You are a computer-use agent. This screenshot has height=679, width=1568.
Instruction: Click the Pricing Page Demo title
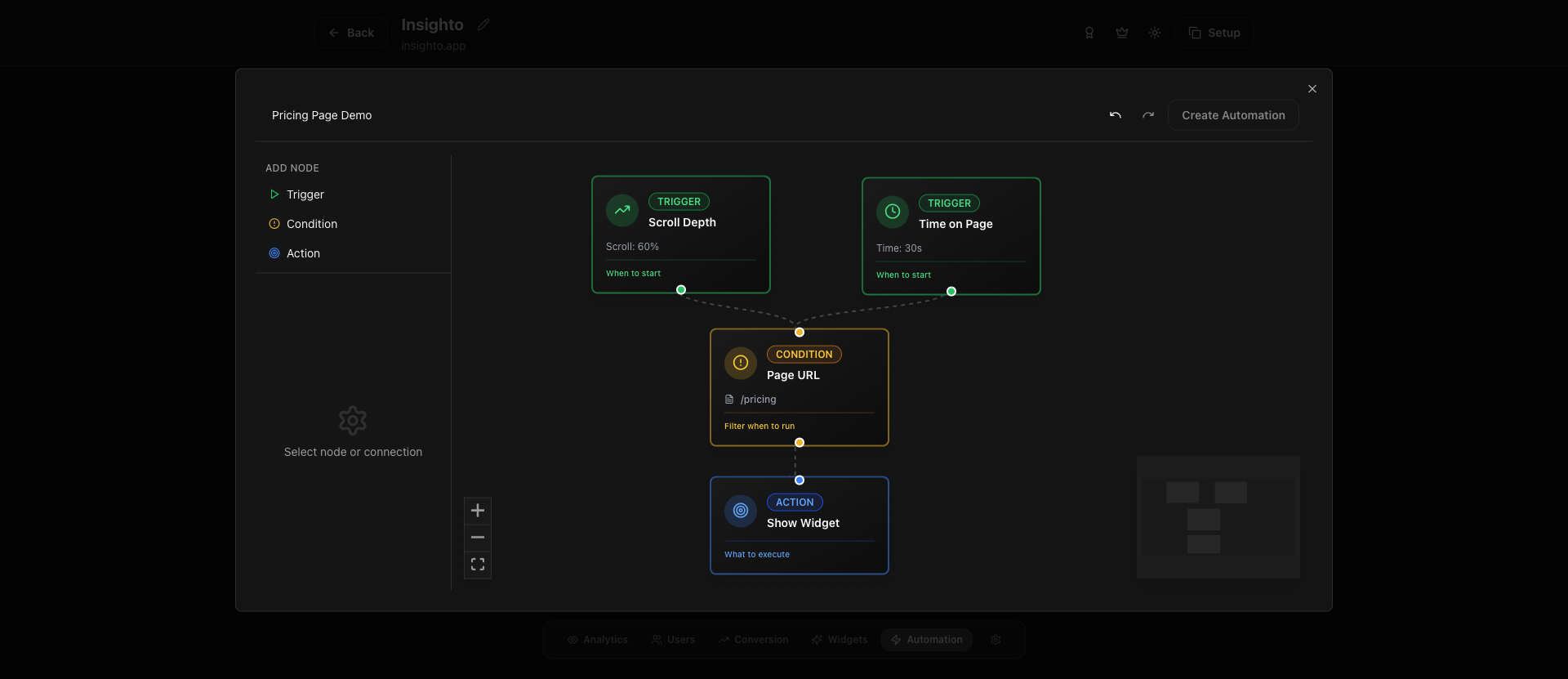click(x=322, y=115)
